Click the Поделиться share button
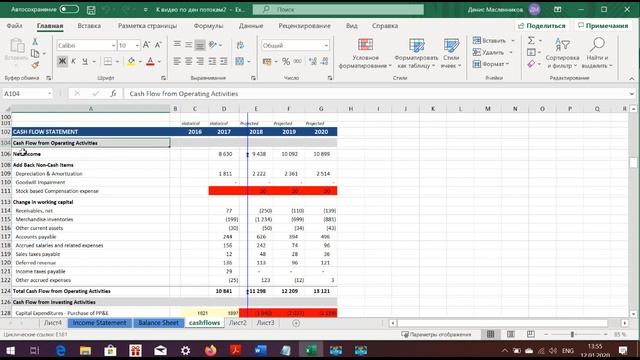This screenshot has width=640, height=360. click(542, 26)
